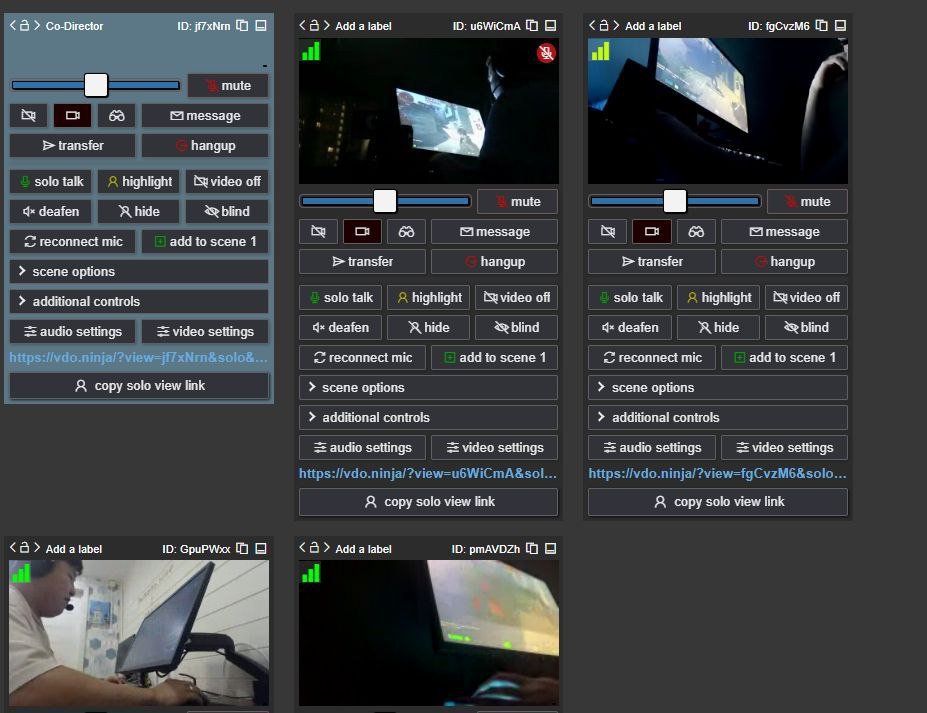Click red camera record icon for Co-Director
The height and width of the screenshot is (713, 927).
click(72, 115)
